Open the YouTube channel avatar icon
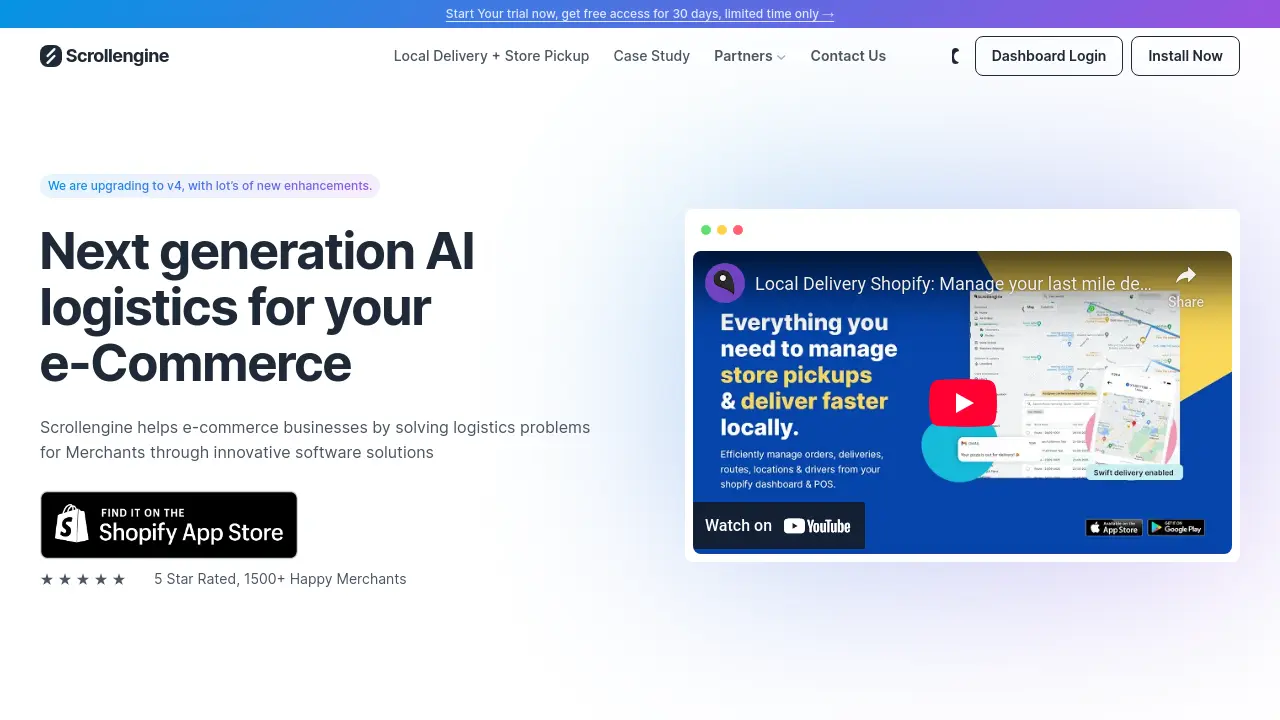The image size is (1280, 720). (725, 284)
